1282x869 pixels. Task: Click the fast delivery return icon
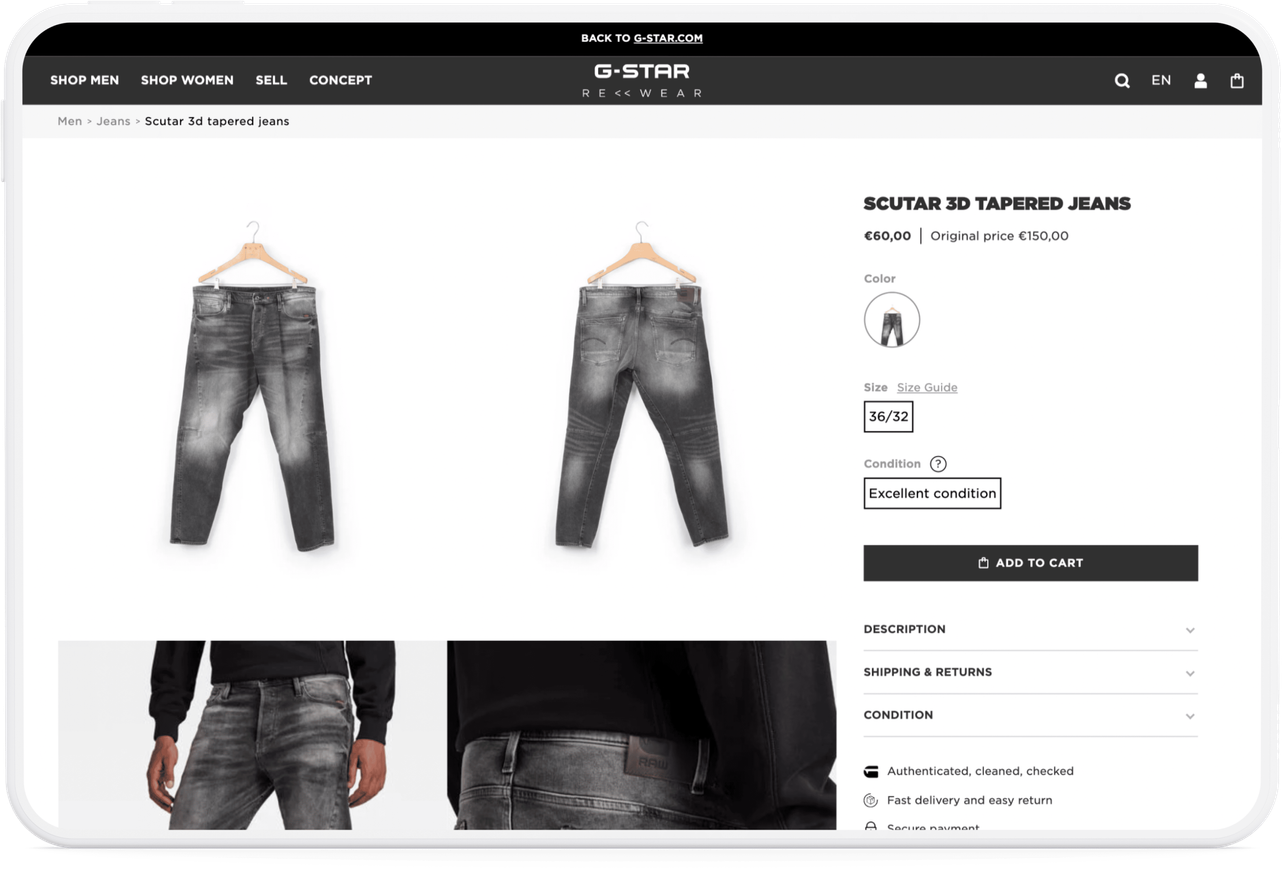(870, 801)
